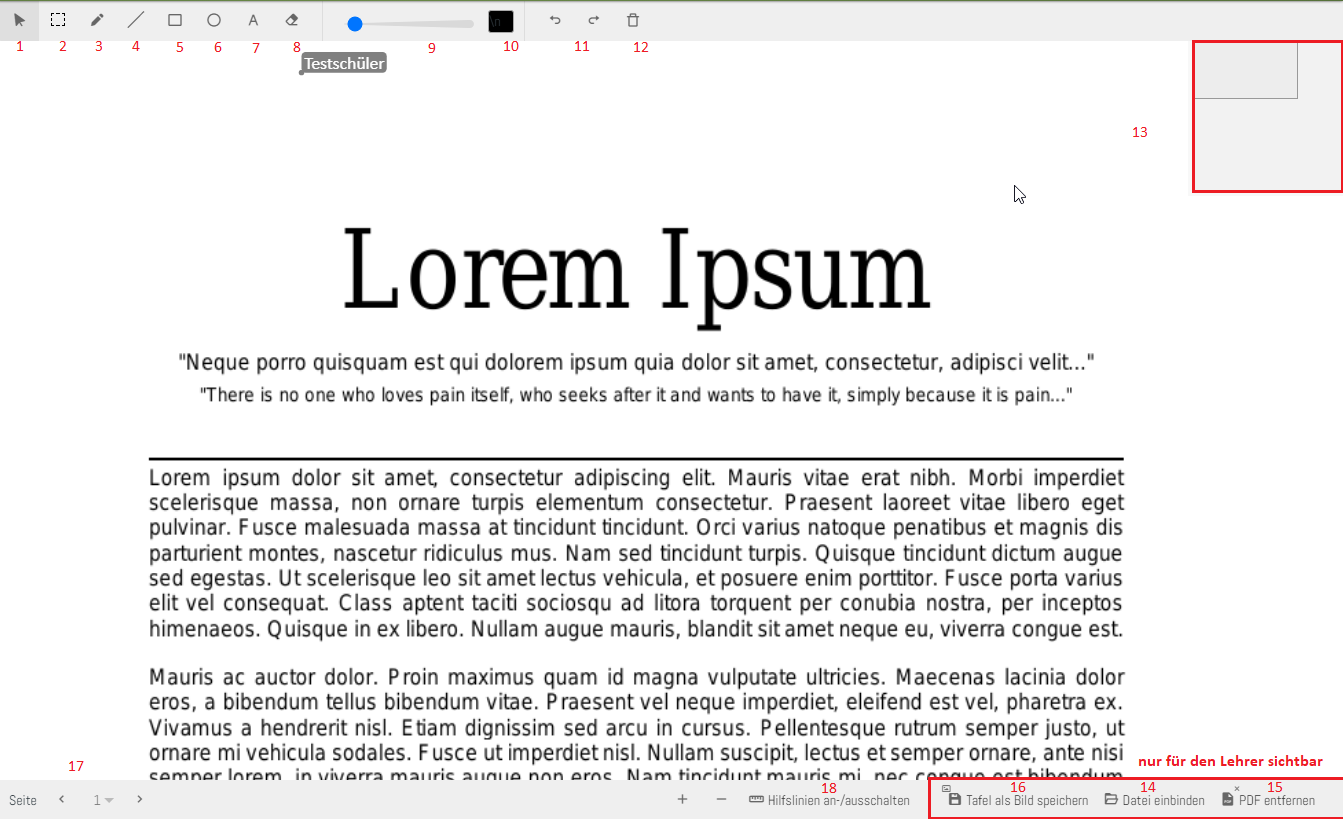Redo the last undone action

tap(593, 20)
